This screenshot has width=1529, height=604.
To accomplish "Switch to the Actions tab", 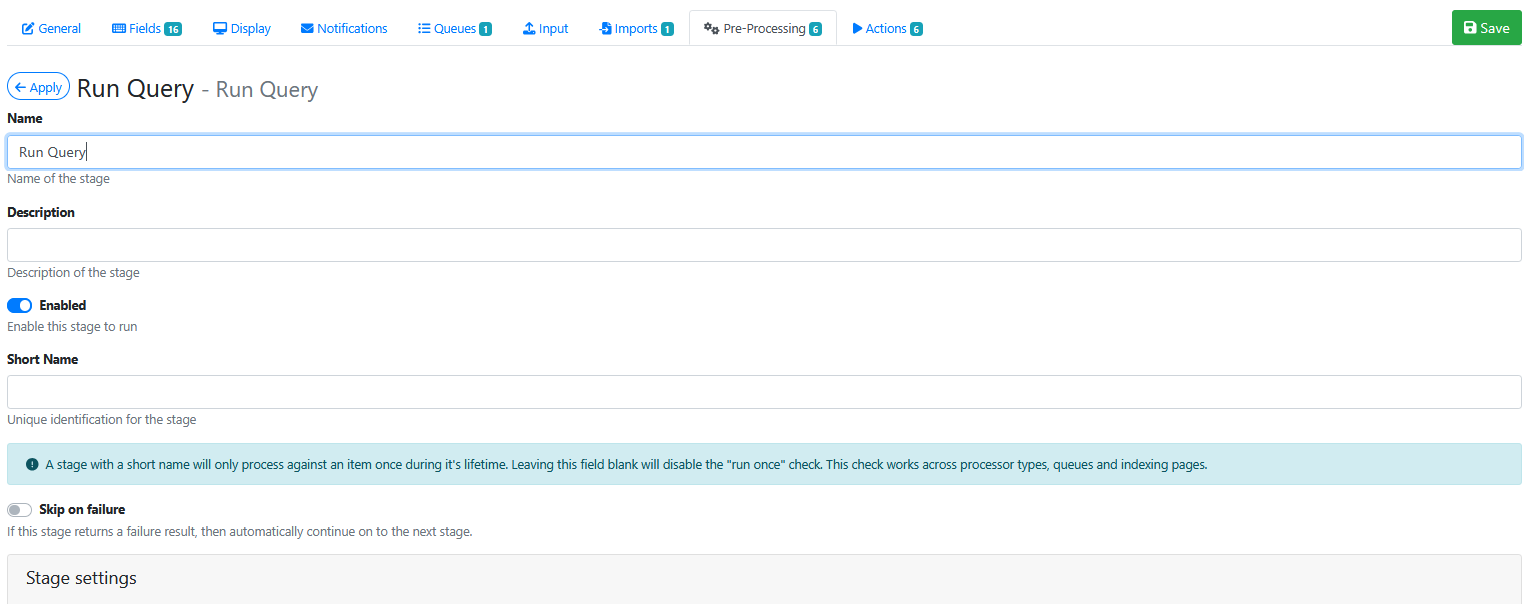I will 886,29.
